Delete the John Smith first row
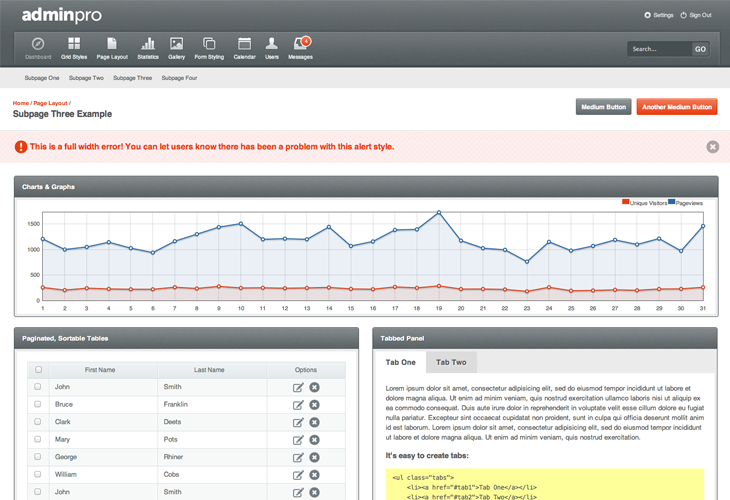 [315, 387]
